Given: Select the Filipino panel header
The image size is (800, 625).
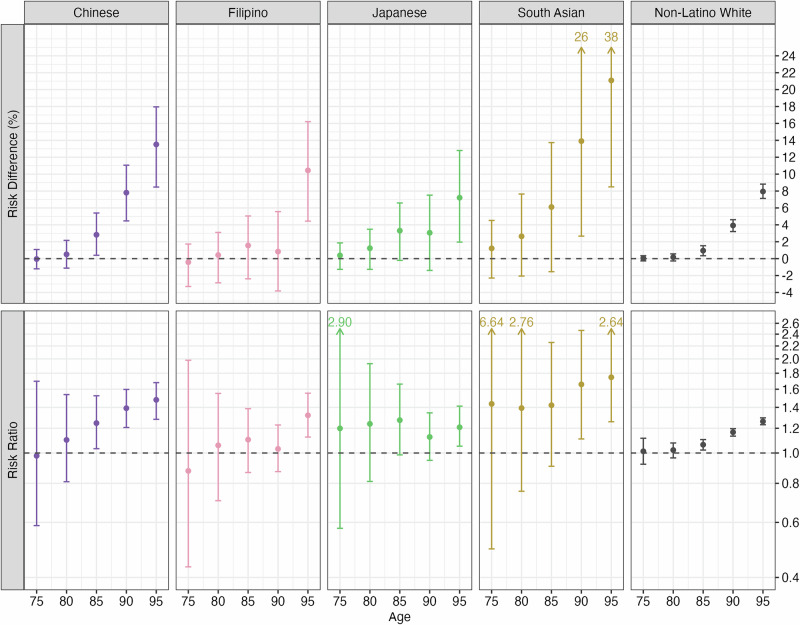Looking at the screenshot, I should click(248, 13).
